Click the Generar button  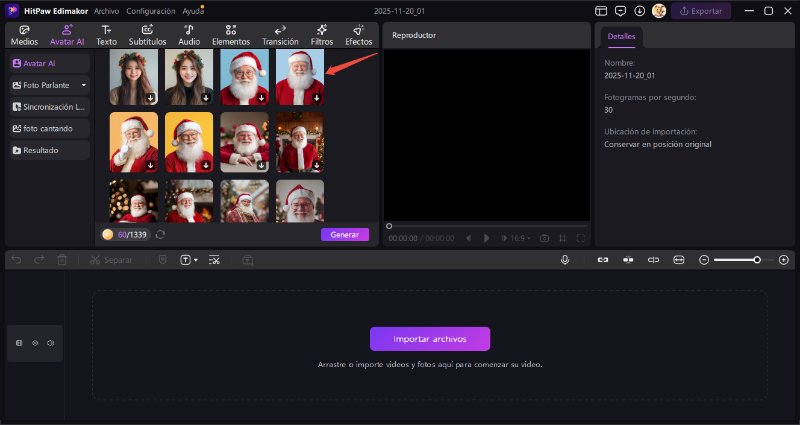coord(345,234)
